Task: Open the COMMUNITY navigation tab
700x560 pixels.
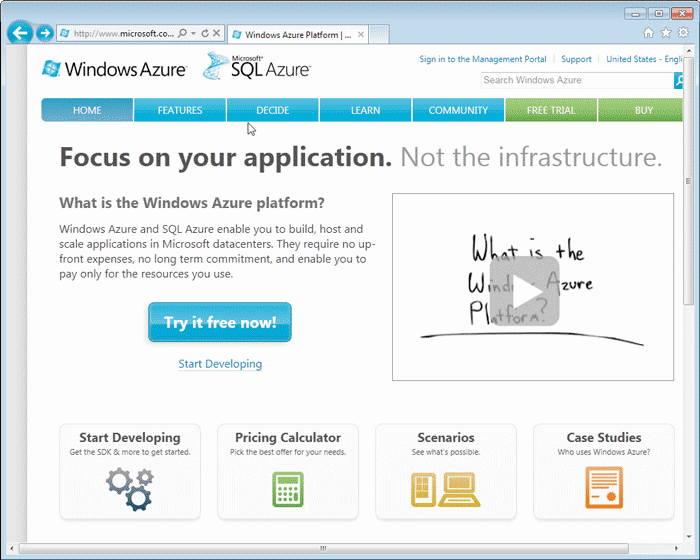Action: [x=458, y=110]
